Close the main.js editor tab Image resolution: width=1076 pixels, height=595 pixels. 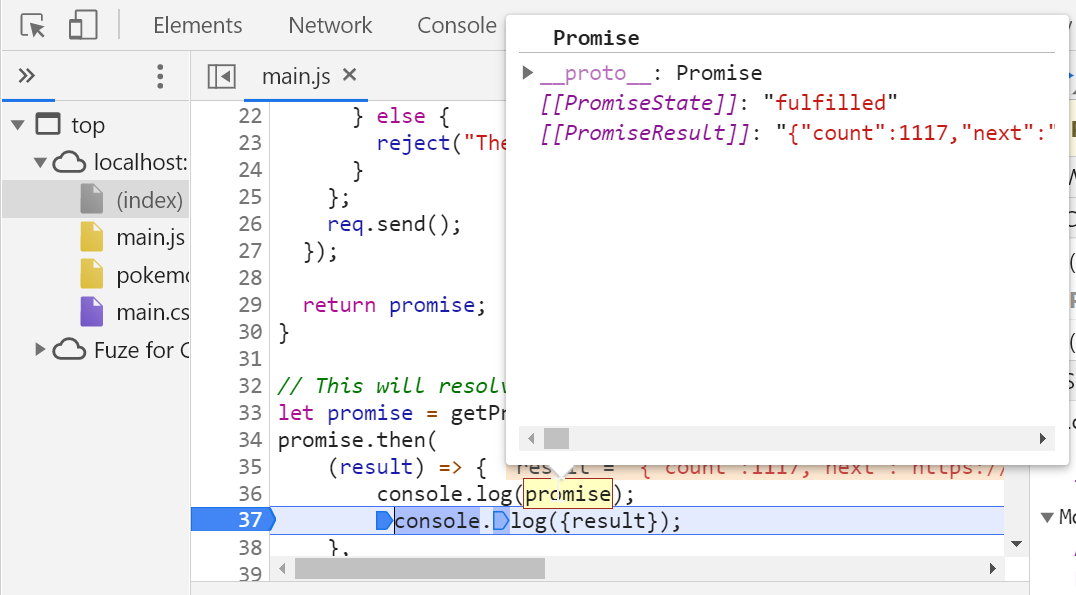(x=350, y=74)
